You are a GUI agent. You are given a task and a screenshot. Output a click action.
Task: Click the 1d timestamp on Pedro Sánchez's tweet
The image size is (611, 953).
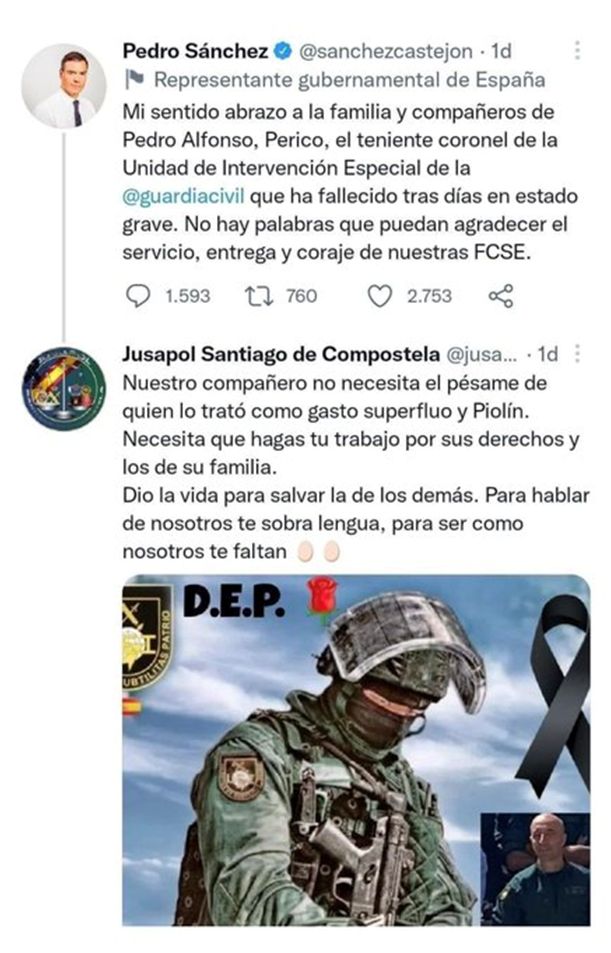click(501, 51)
